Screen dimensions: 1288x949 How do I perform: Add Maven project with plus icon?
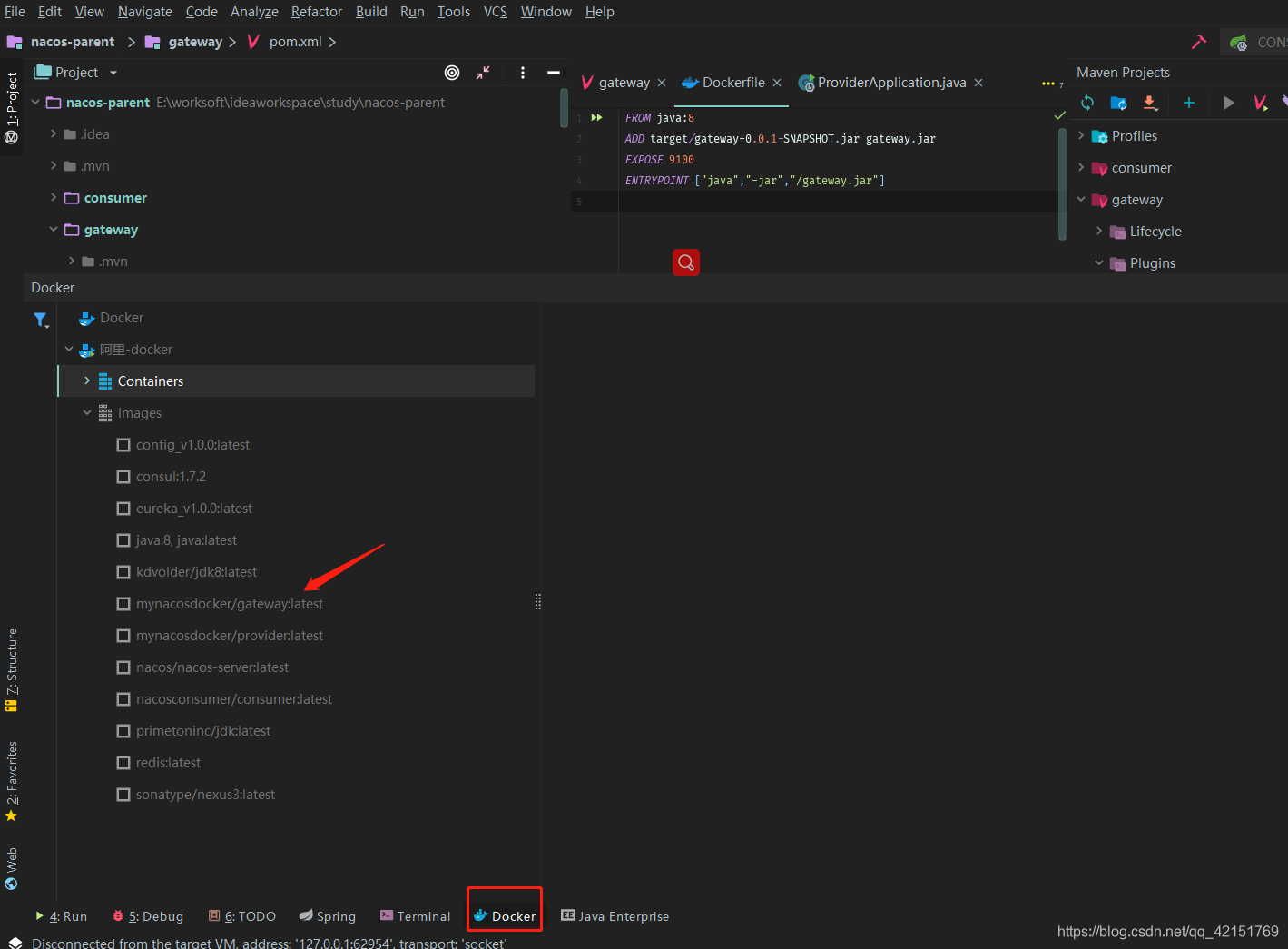(1189, 103)
